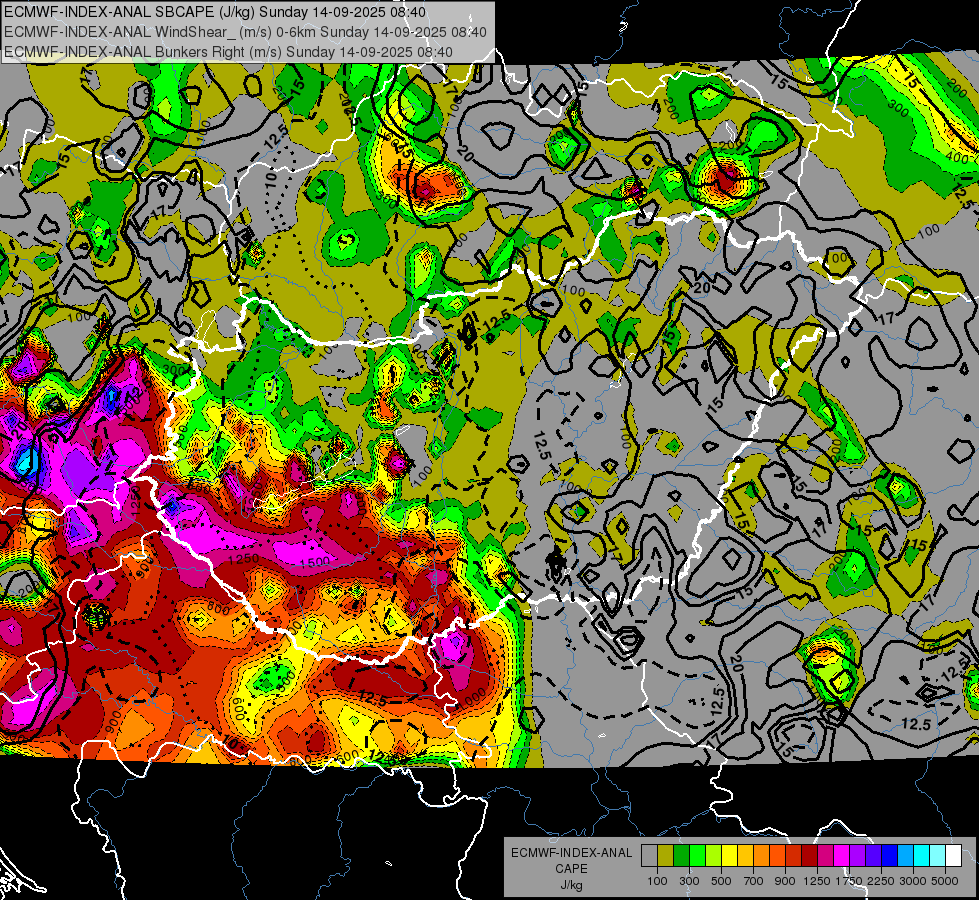
Task: Click the dark green legend swatch
Action: tap(681, 856)
